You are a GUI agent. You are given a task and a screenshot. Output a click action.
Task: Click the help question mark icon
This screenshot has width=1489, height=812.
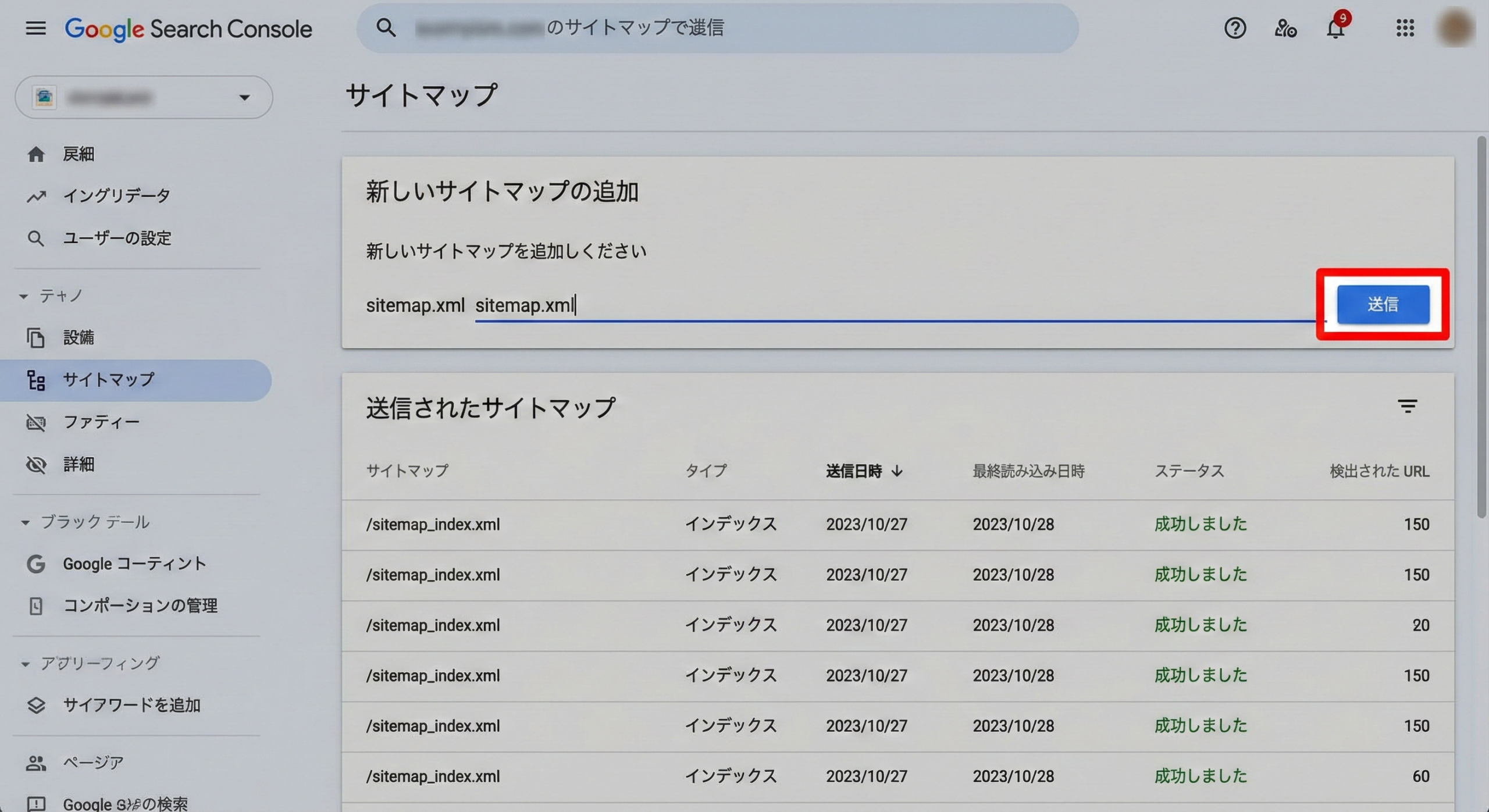[1234, 28]
